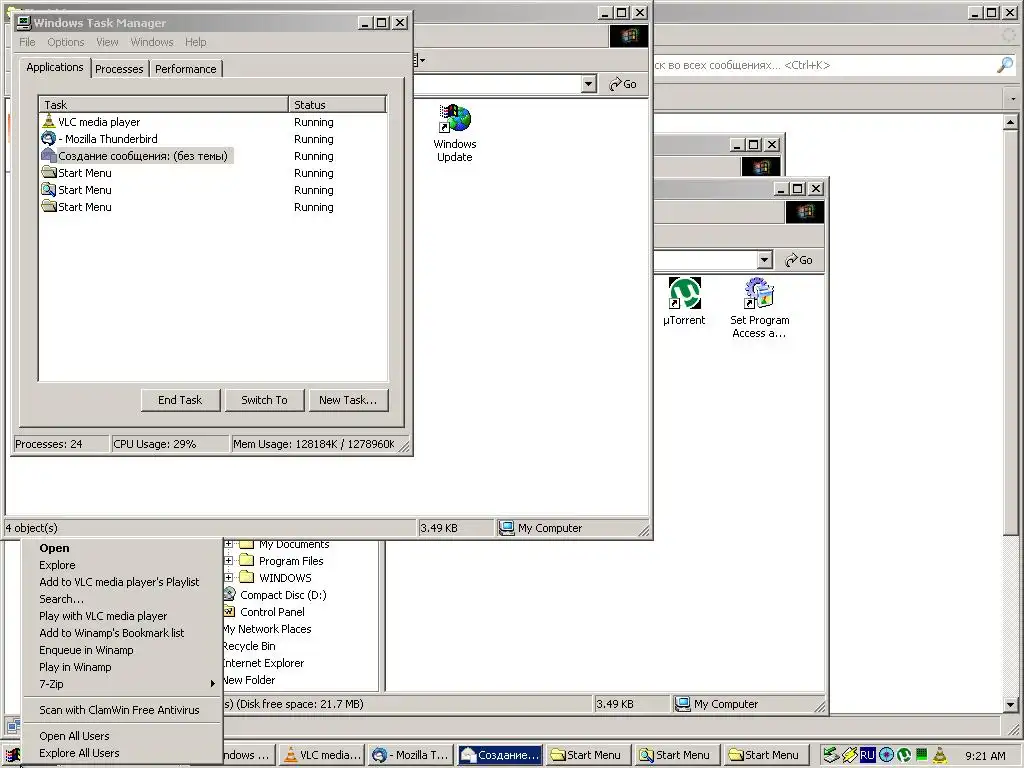Choose Enqueue in Winamp
This screenshot has width=1024, height=768.
(x=123, y=650)
